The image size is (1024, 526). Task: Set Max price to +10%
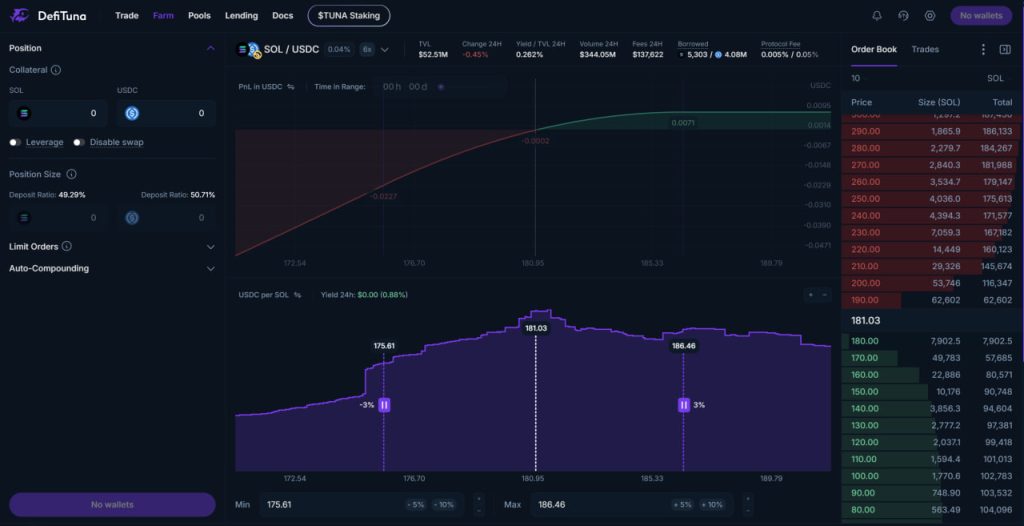click(x=712, y=505)
